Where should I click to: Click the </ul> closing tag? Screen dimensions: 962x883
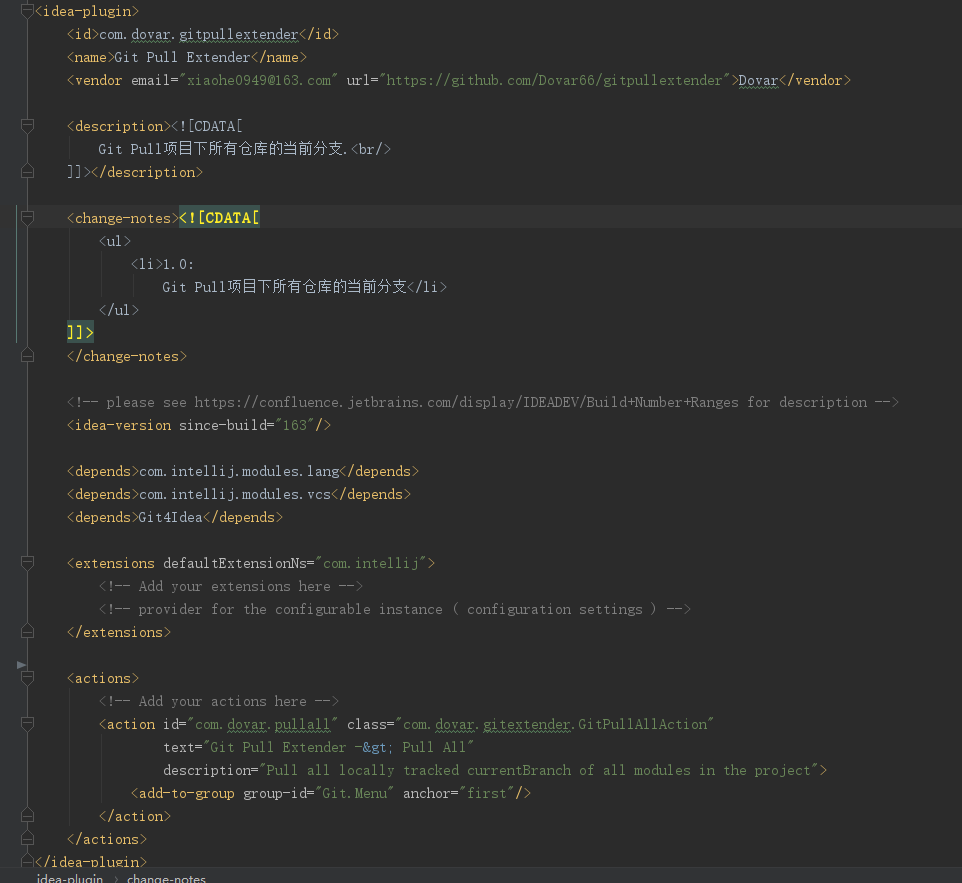tap(119, 310)
